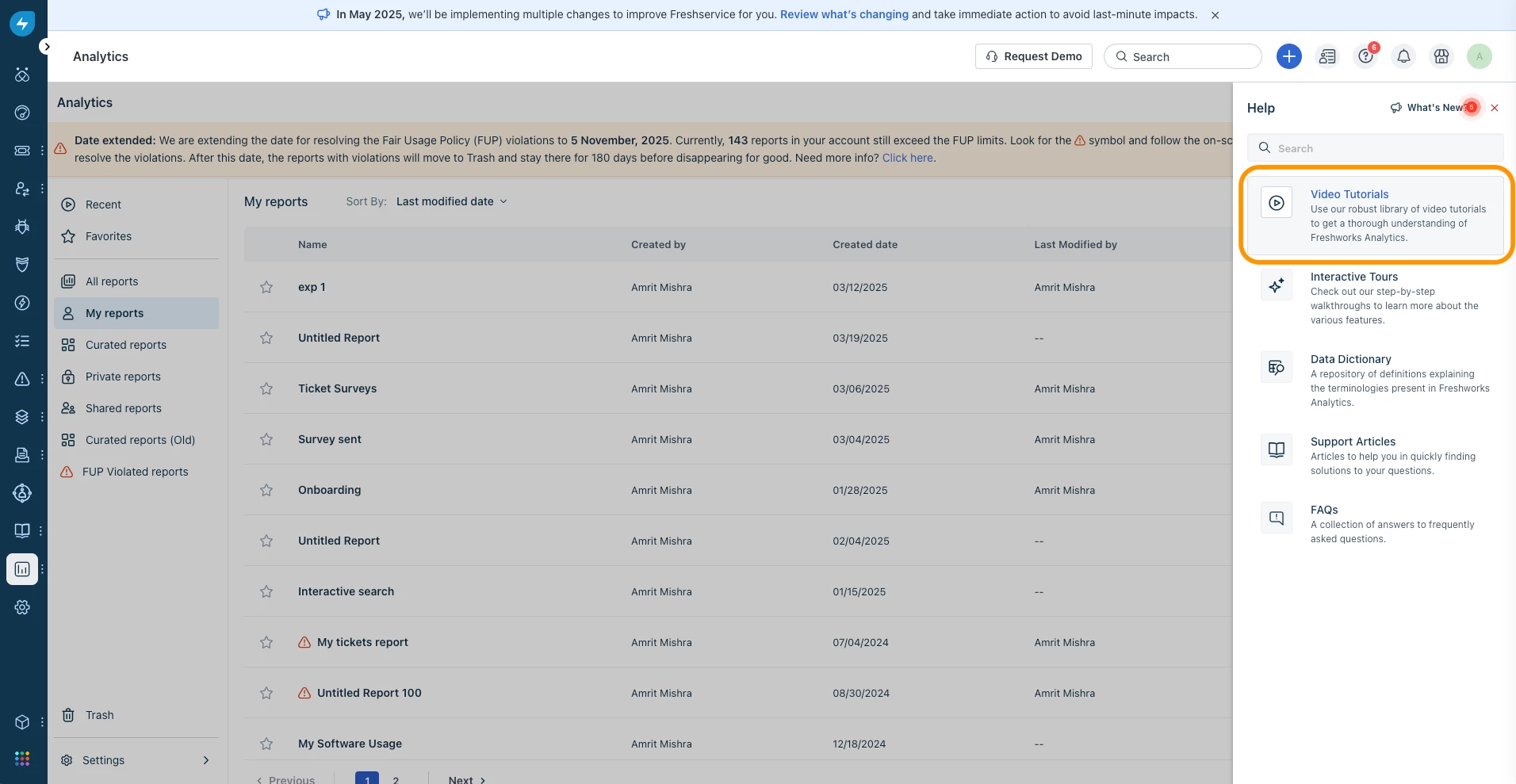Select All reports in sidebar
Image resolution: width=1516 pixels, height=784 pixels.
tap(136, 281)
